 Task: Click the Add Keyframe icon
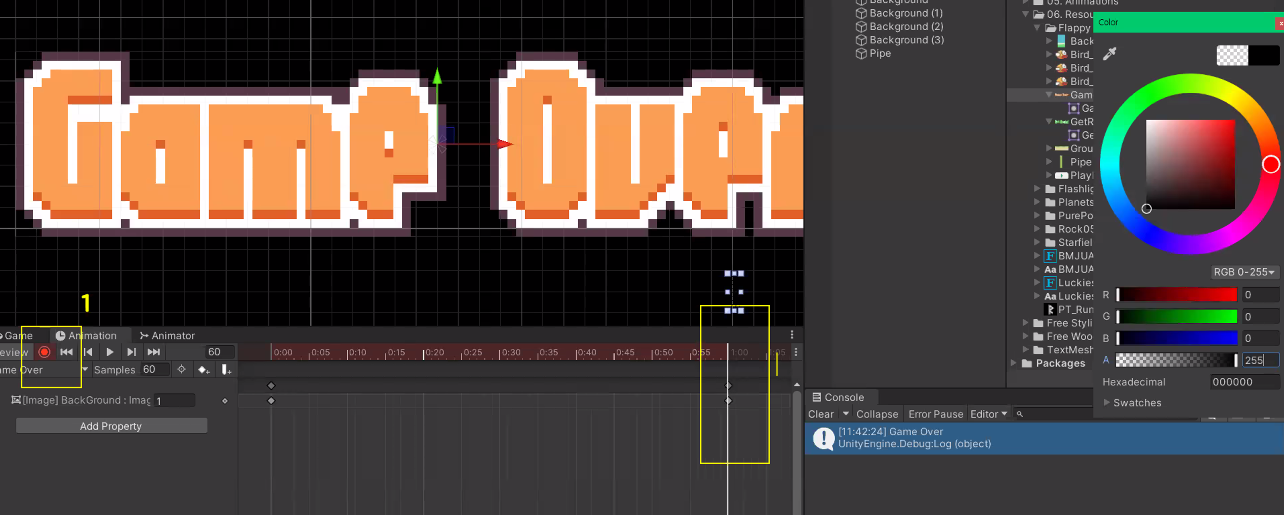[x=204, y=370]
